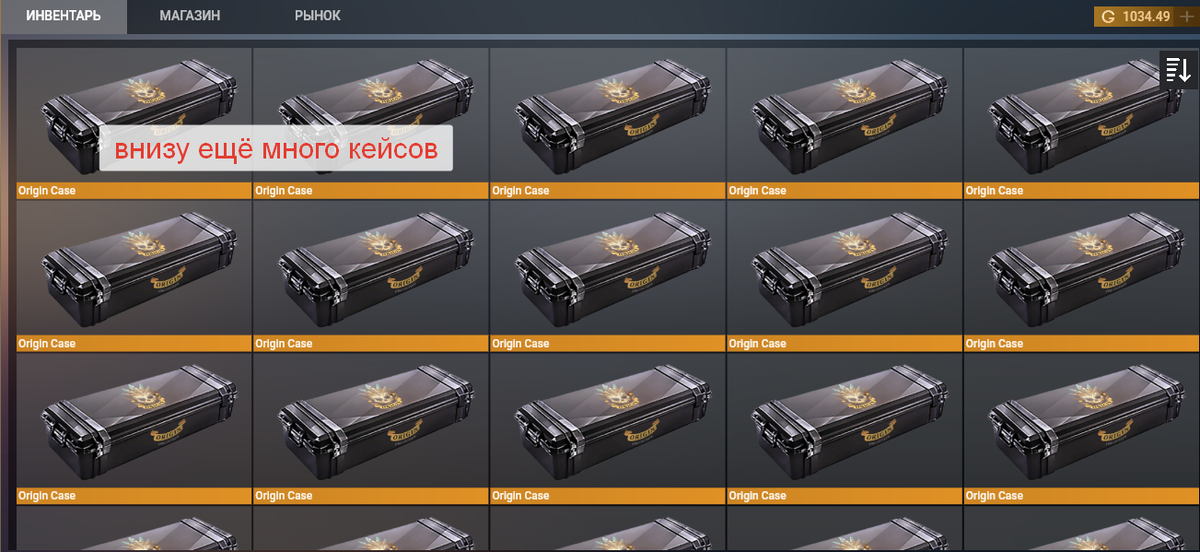
Task: Select middle Origin Case in third row
Action: 607,429
